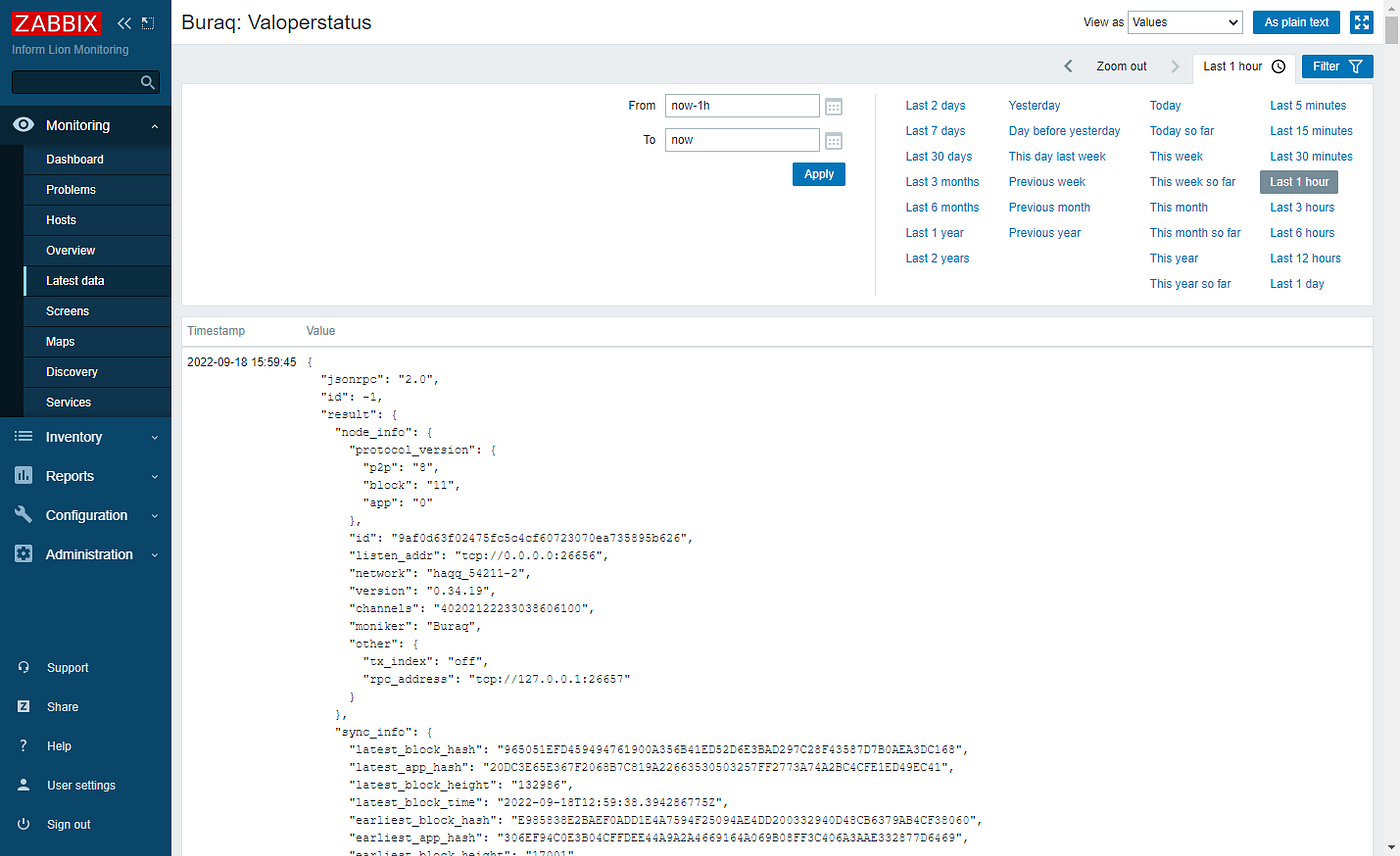Image resolution: width=1400 pixels, height=856 pixels.
Task: Go to previous time period arrow
Action: (1068, 66)
